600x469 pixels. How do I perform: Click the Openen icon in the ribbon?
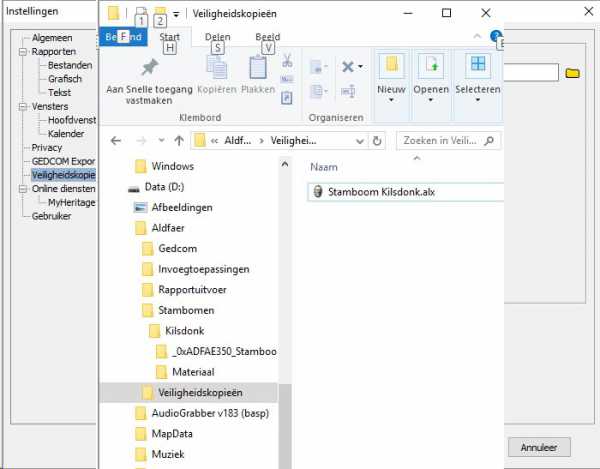coord(432,67)
